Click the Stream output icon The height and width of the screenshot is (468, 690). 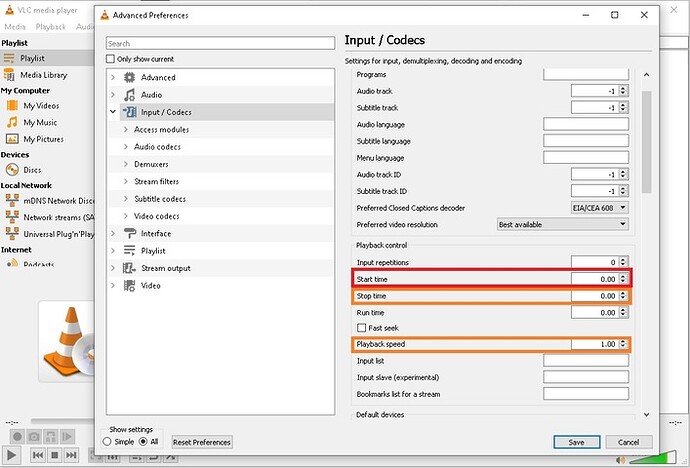129,268
